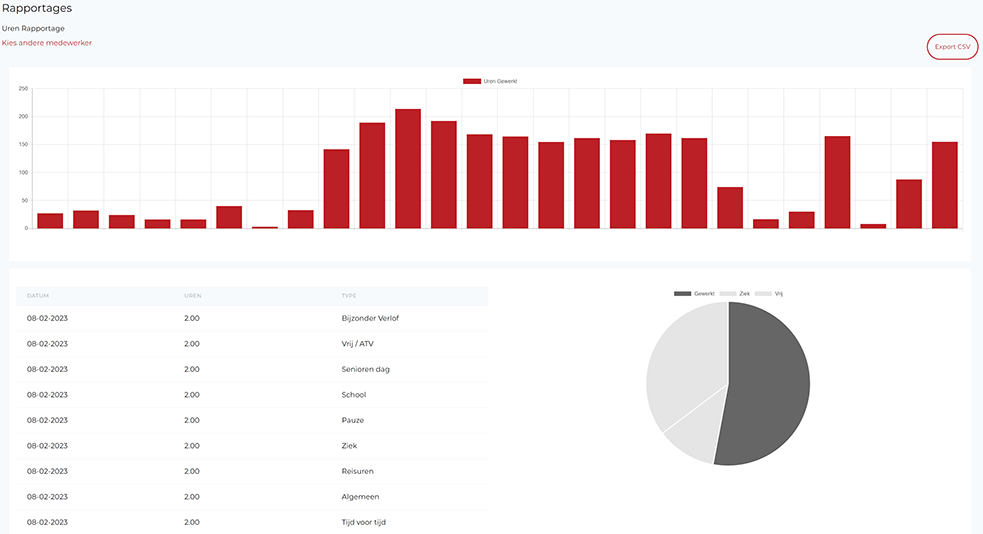Click the 'Vrij / ATV' row entry
Image resolution: width=983 pixels, height=534 pixels.
coord(358,344)
